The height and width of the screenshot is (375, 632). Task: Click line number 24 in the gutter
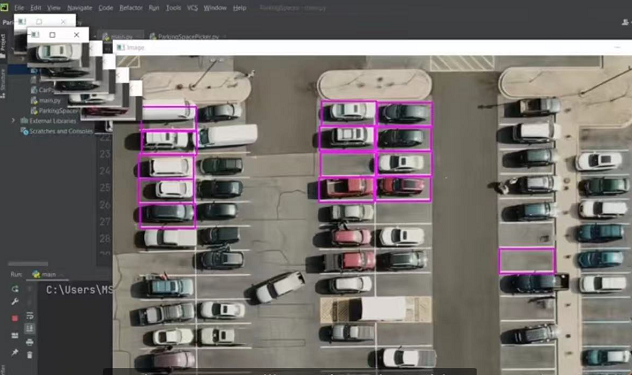point(105,171)
